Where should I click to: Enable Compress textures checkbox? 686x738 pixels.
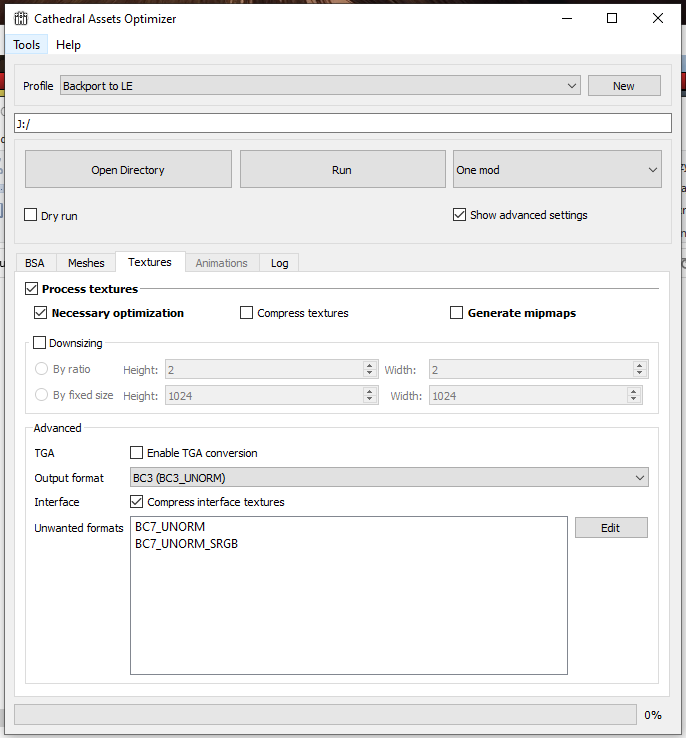pos(246,313)
